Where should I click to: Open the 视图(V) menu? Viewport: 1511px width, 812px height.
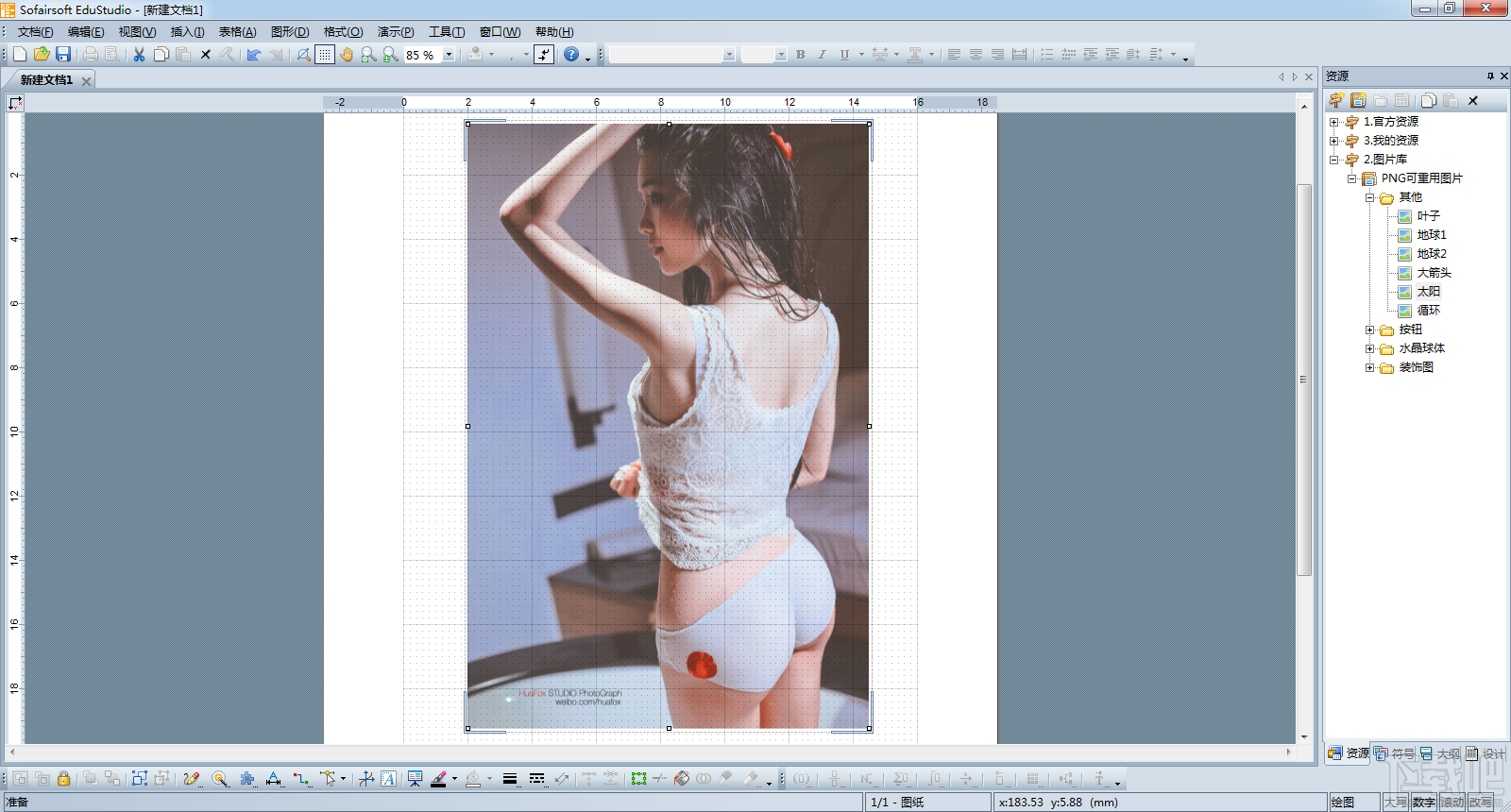(137, 32)
